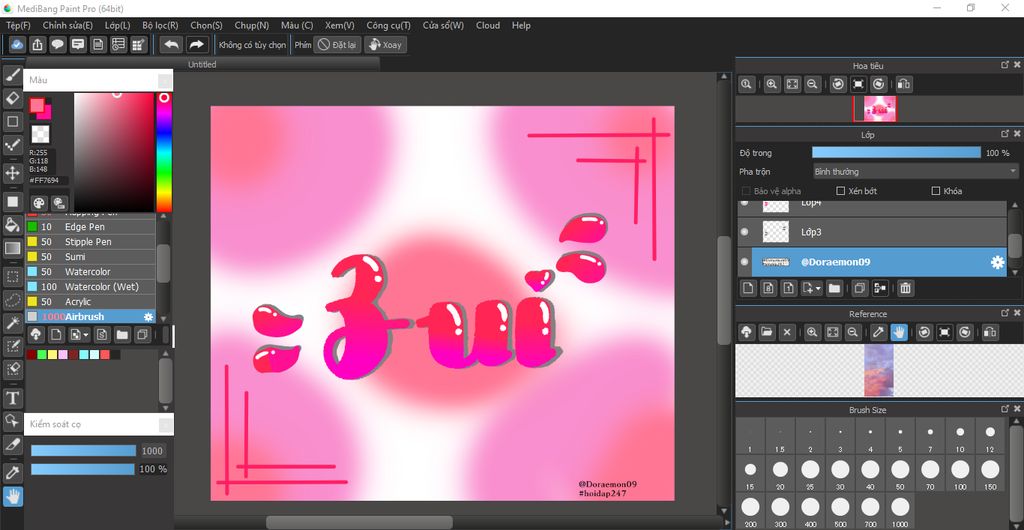The height and width of the screenshot is (530, 1024).
Task: Enable the Khóa checkbox
Action: [x=936, y=191]
